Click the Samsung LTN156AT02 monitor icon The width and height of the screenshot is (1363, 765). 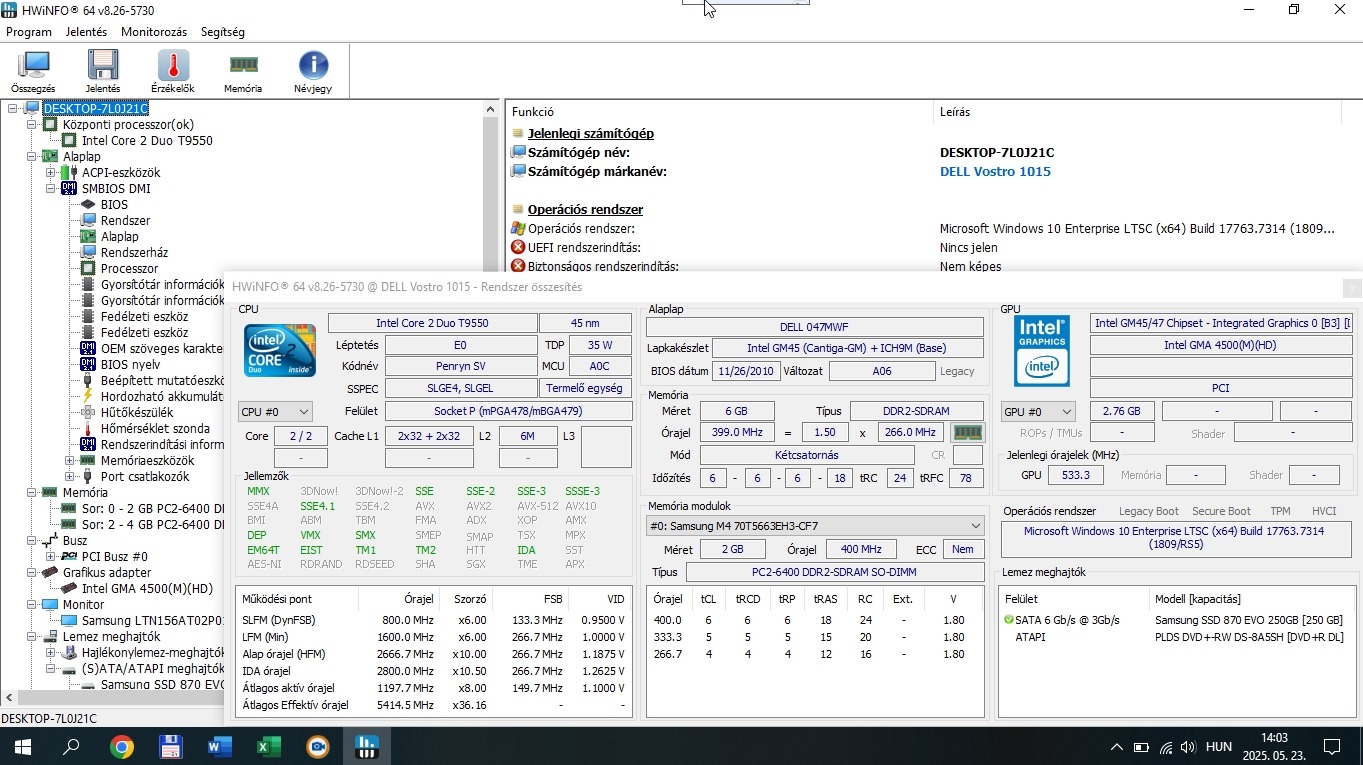69,621
